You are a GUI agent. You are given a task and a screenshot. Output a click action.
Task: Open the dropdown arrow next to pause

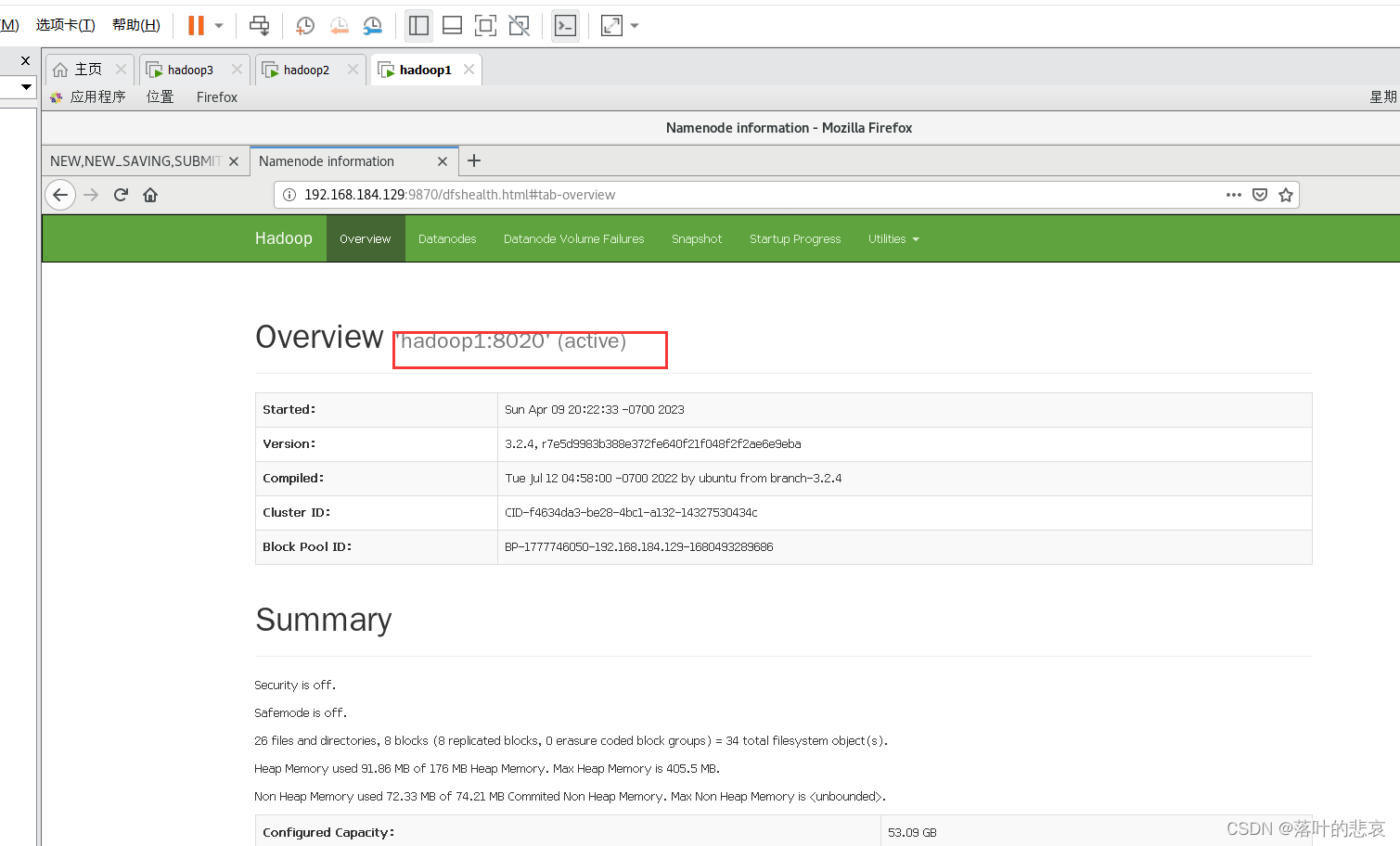219,26
